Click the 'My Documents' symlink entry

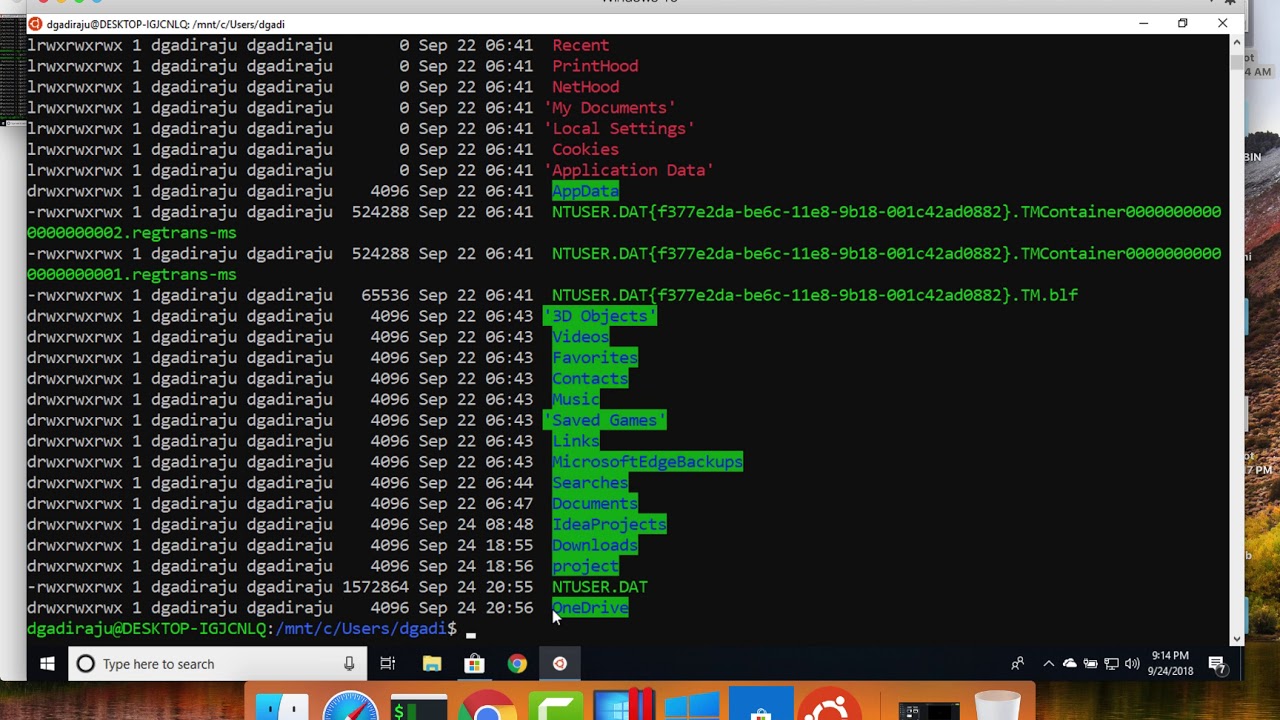609,108
